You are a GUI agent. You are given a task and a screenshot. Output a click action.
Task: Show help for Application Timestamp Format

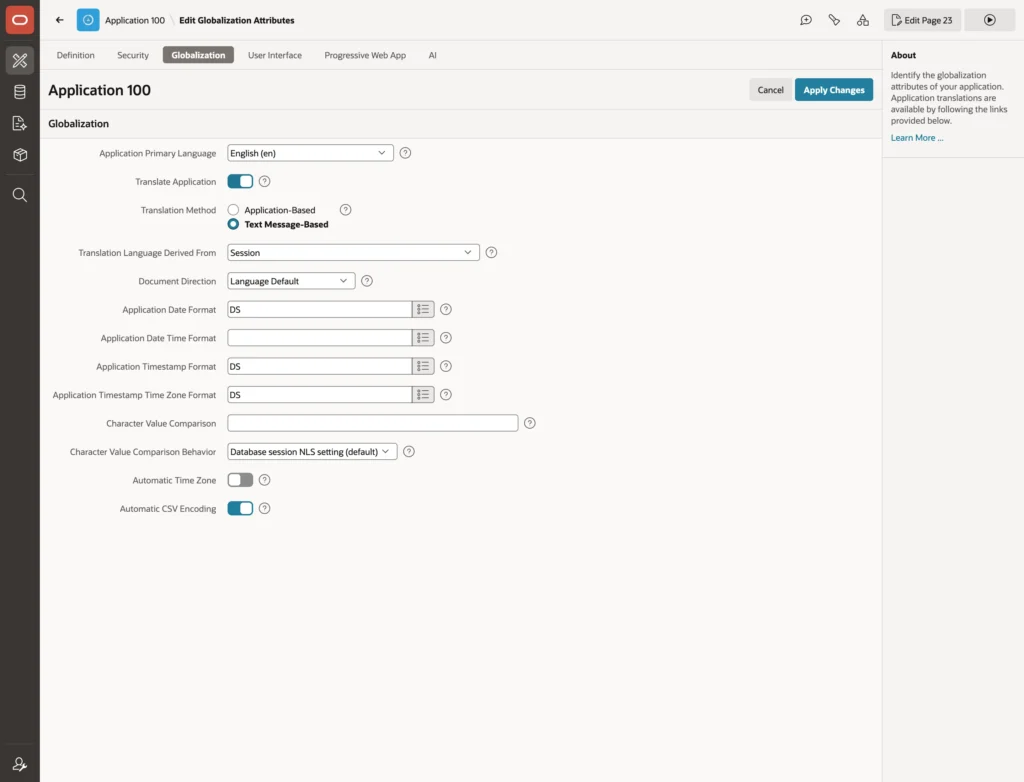(445, 367)
